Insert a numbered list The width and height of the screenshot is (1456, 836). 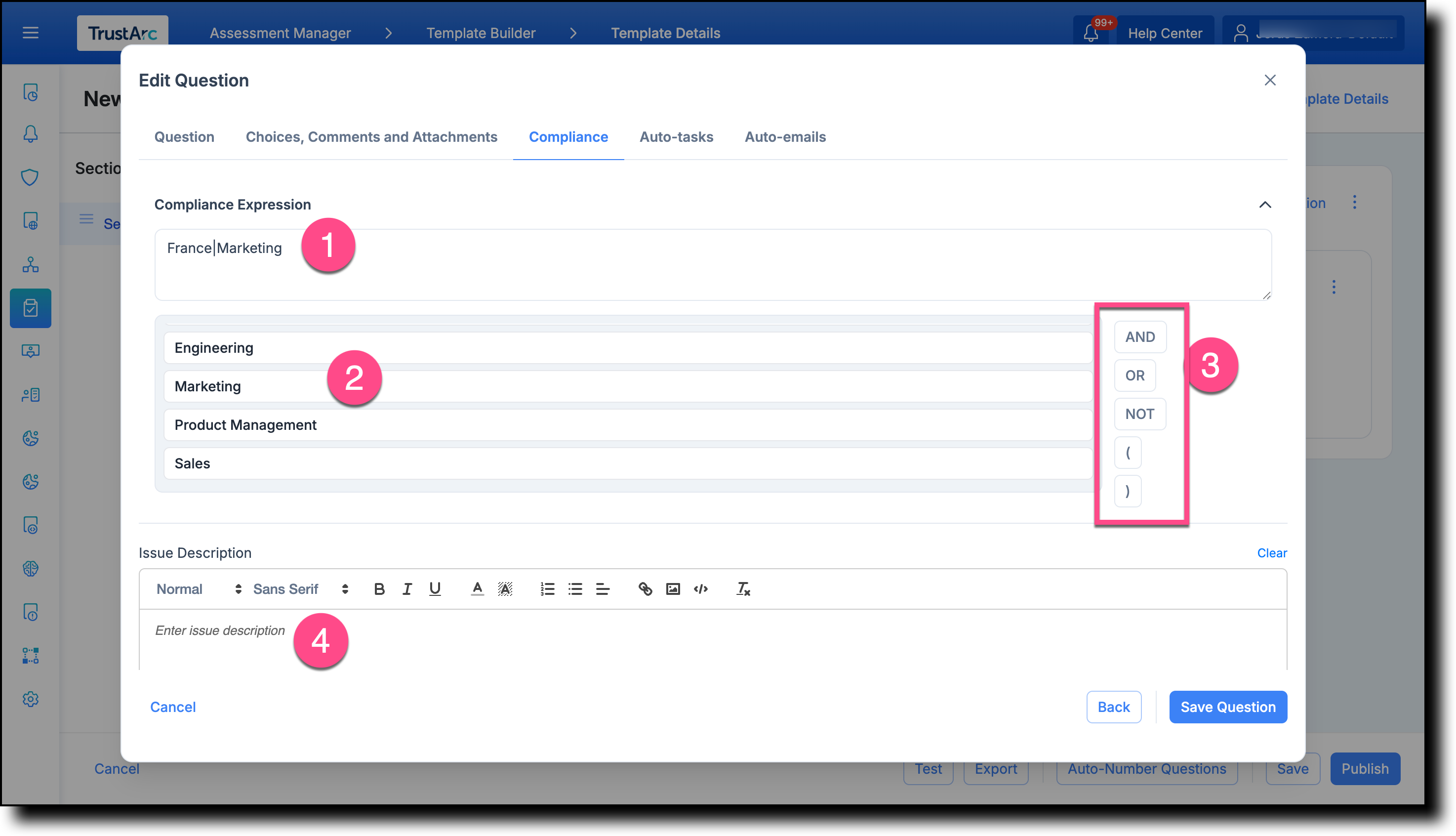(548, 589)
